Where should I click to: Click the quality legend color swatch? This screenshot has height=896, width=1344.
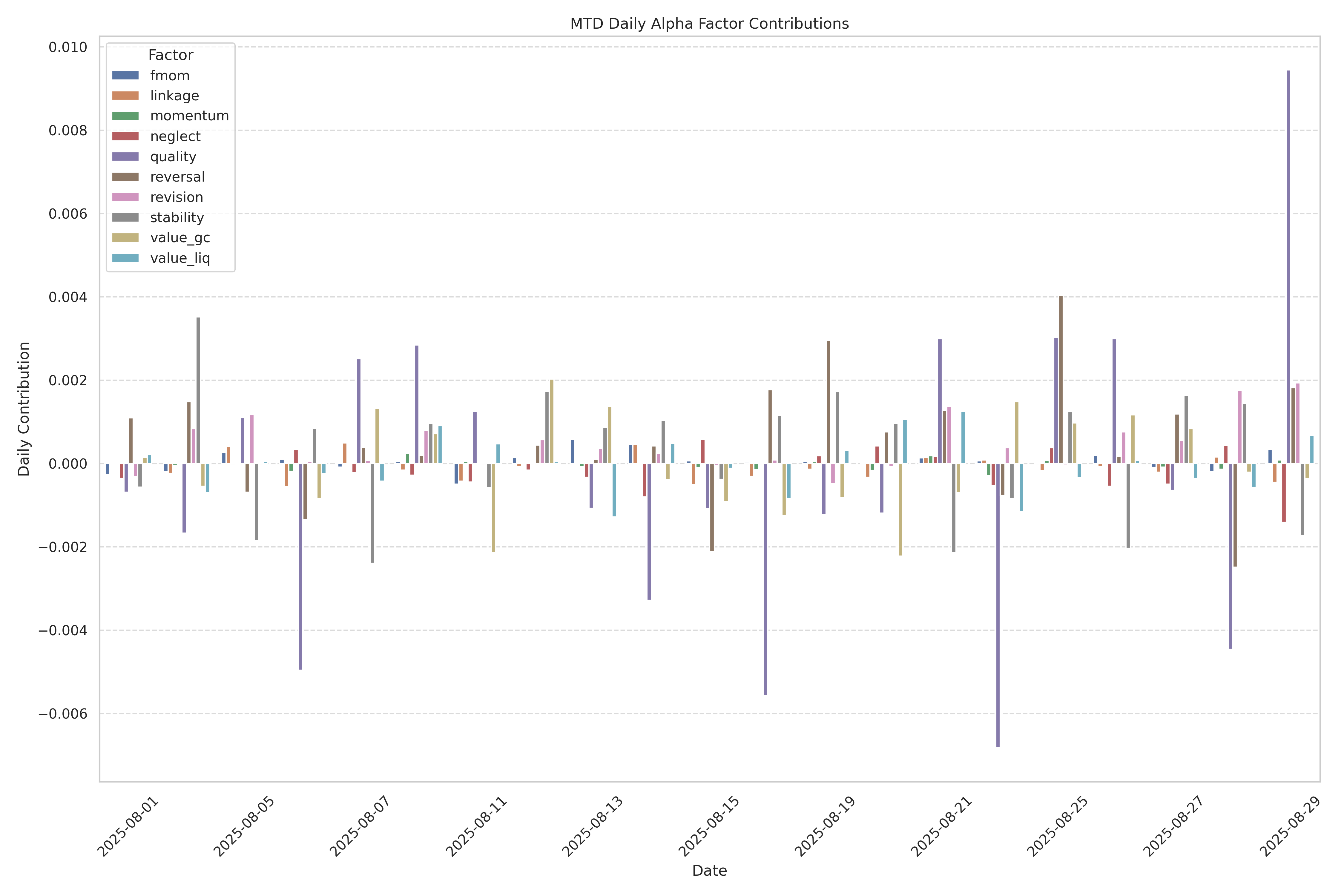click(x=125, y=157)
